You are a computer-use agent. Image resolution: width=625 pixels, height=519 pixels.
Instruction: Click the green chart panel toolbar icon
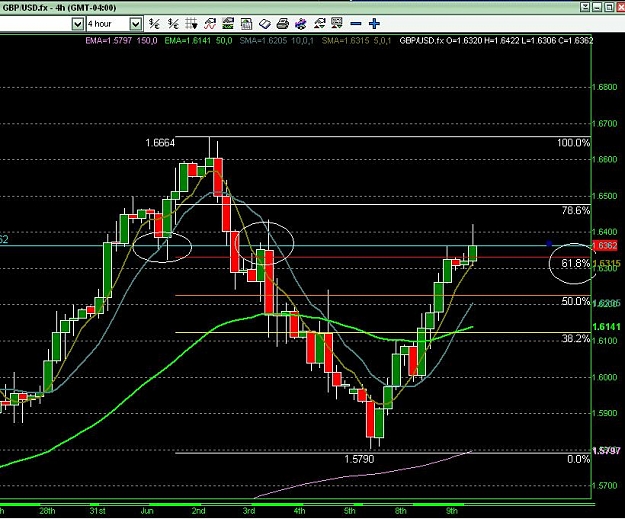(228, 24)
